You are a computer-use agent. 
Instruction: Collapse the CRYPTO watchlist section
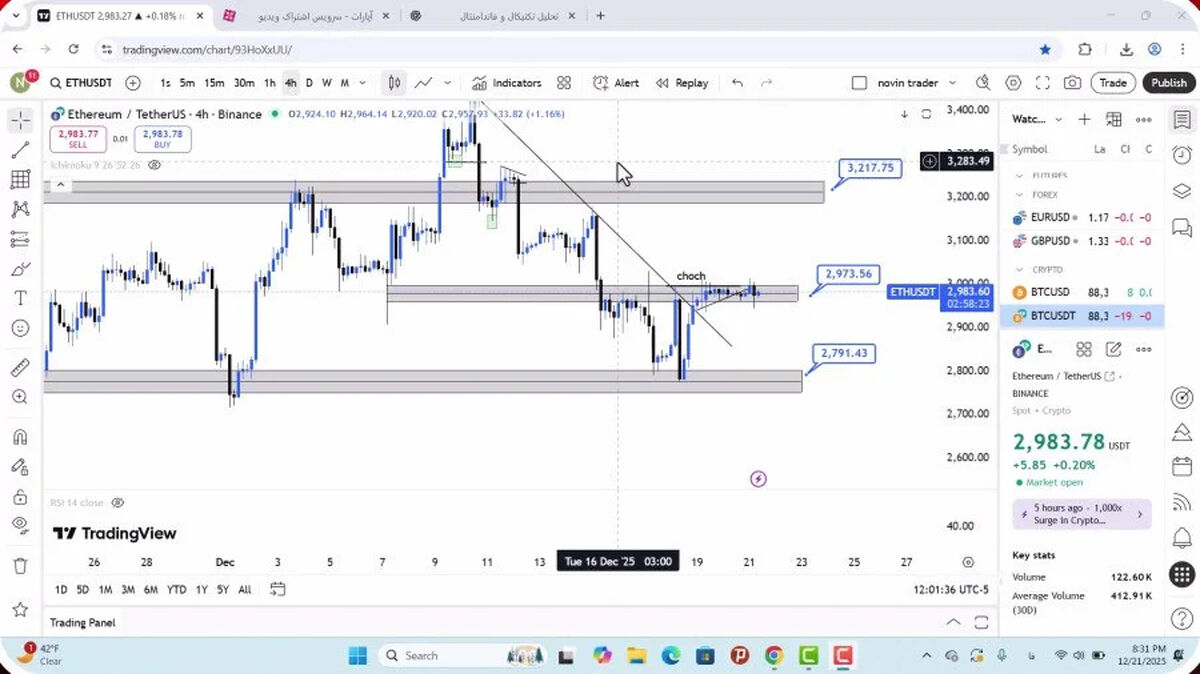click(x=1020, y=269)
